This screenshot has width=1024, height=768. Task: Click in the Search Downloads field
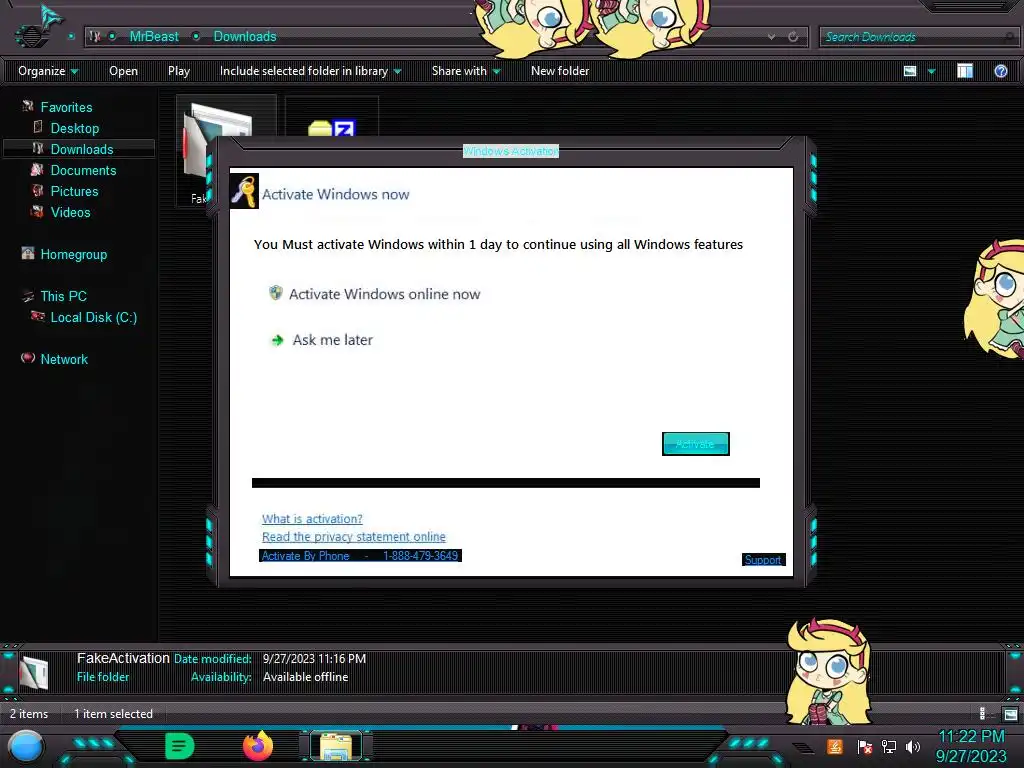pyautogui.click(x=918, y=37)
